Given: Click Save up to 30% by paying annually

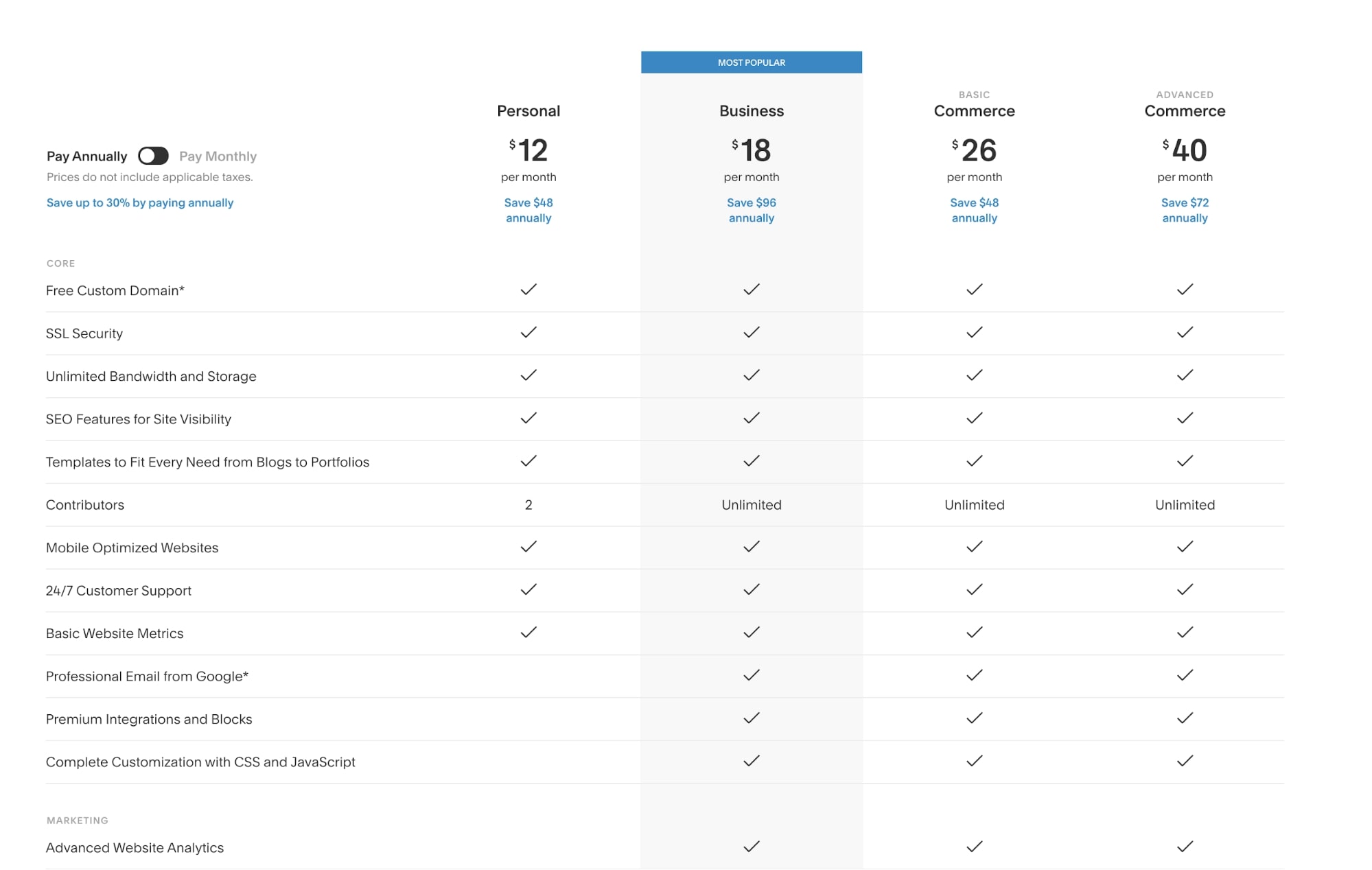Looking at the screenshot, I should [140, 202].
